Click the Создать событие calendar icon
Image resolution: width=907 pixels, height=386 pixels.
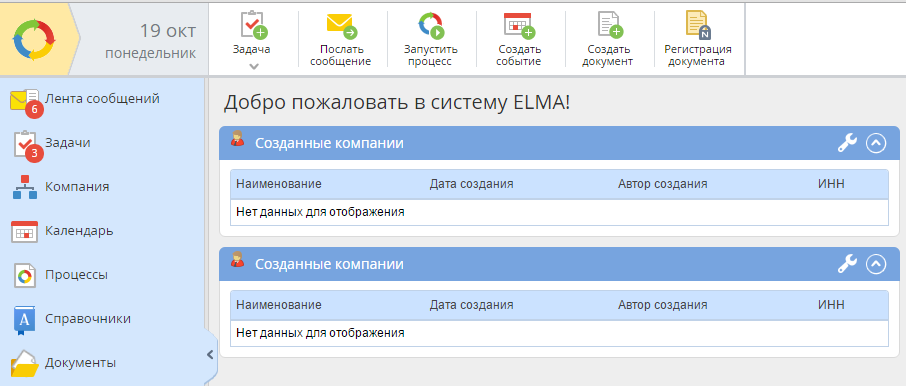click(x=519, y=25)
